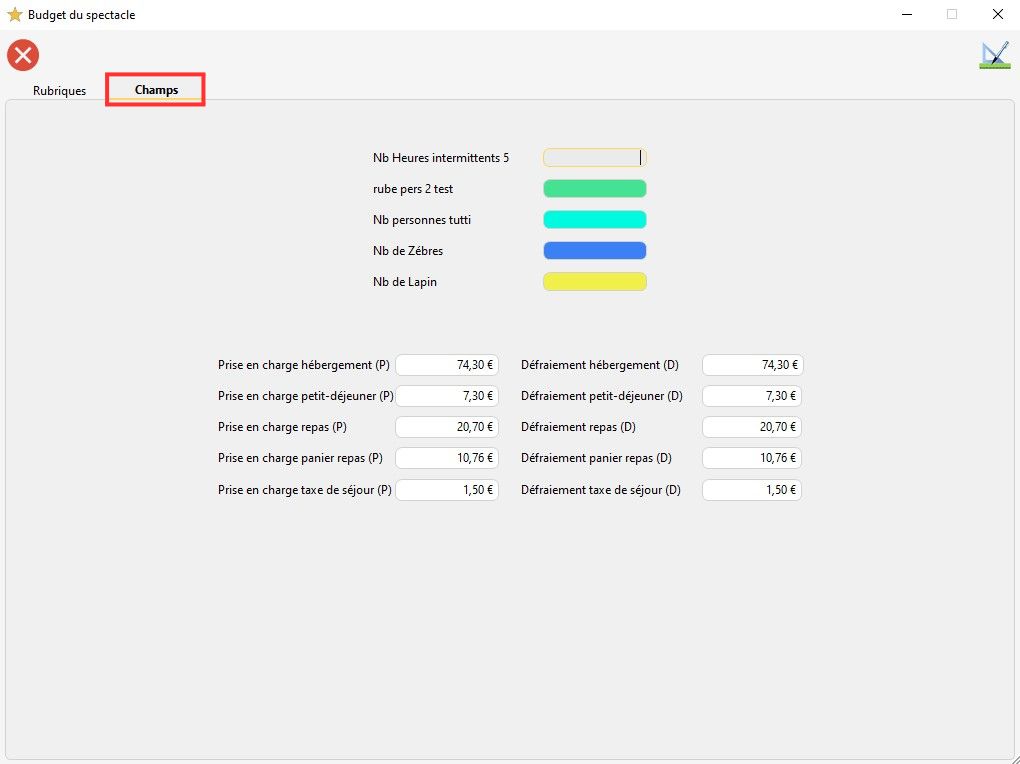Edit Prise en charge petit-déjeuner (P) amount
Screen dimensions: 1020x764
click(447, 397)
